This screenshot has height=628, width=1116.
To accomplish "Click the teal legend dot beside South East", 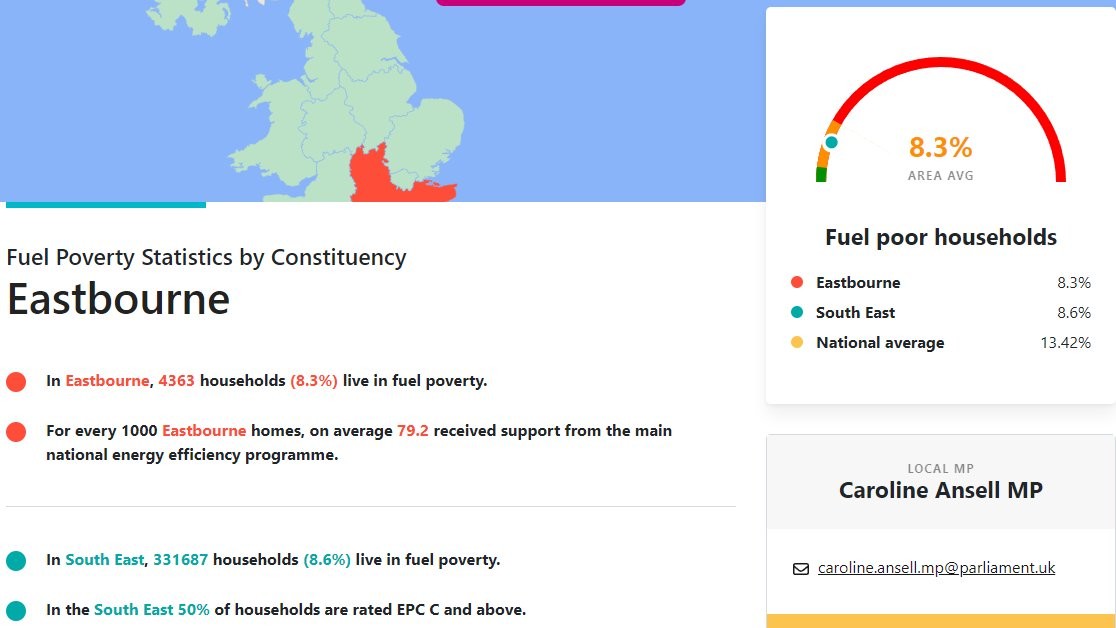I will pyautogui.click(x=797, y=313).
